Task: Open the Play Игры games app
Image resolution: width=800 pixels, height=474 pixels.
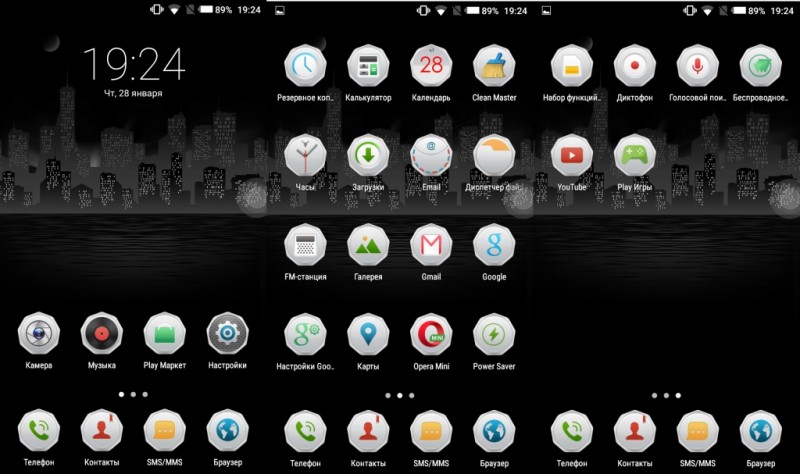Action: pos(635,156)
